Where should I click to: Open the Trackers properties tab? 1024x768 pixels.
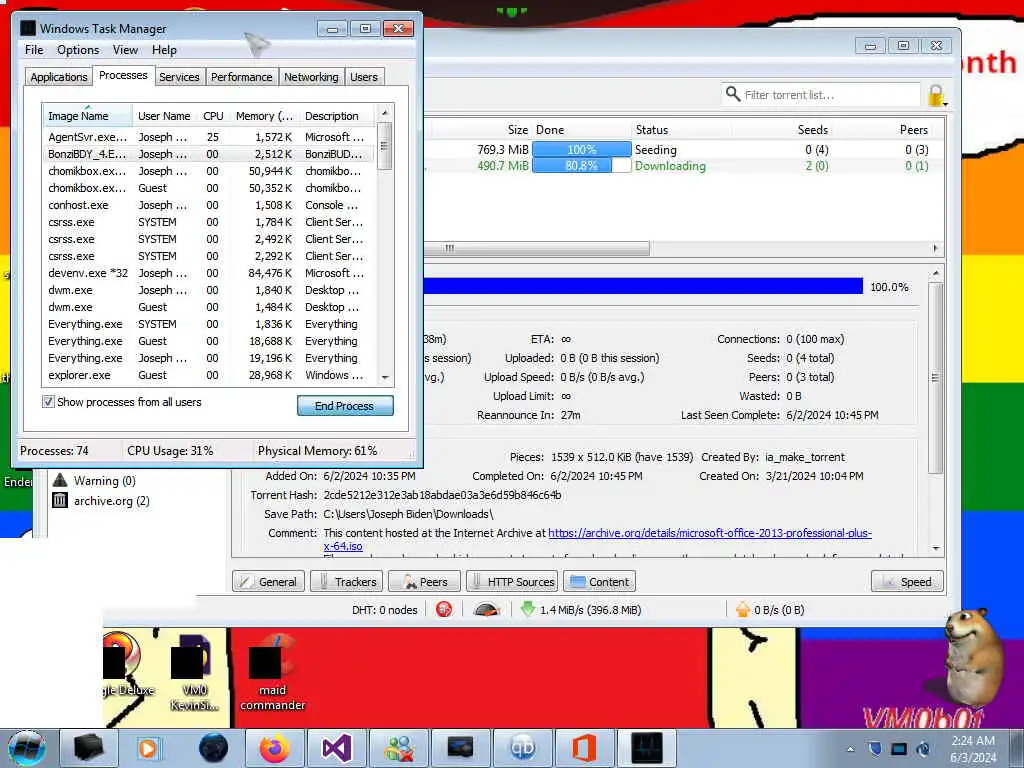coord(346,581)
